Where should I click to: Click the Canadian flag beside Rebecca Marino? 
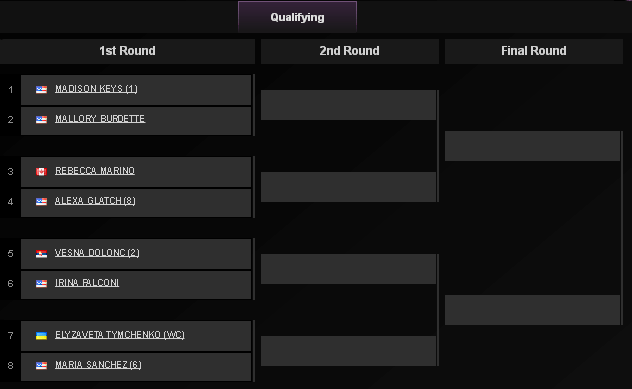tap(41, 172)
